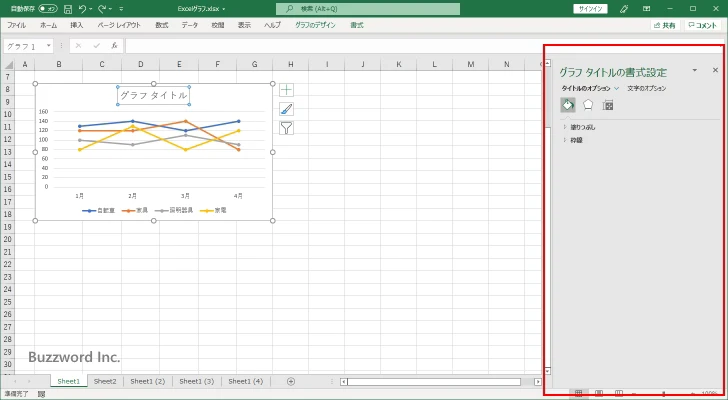Select the Sheet1 (3) worksheet tab

coord(196,381)
